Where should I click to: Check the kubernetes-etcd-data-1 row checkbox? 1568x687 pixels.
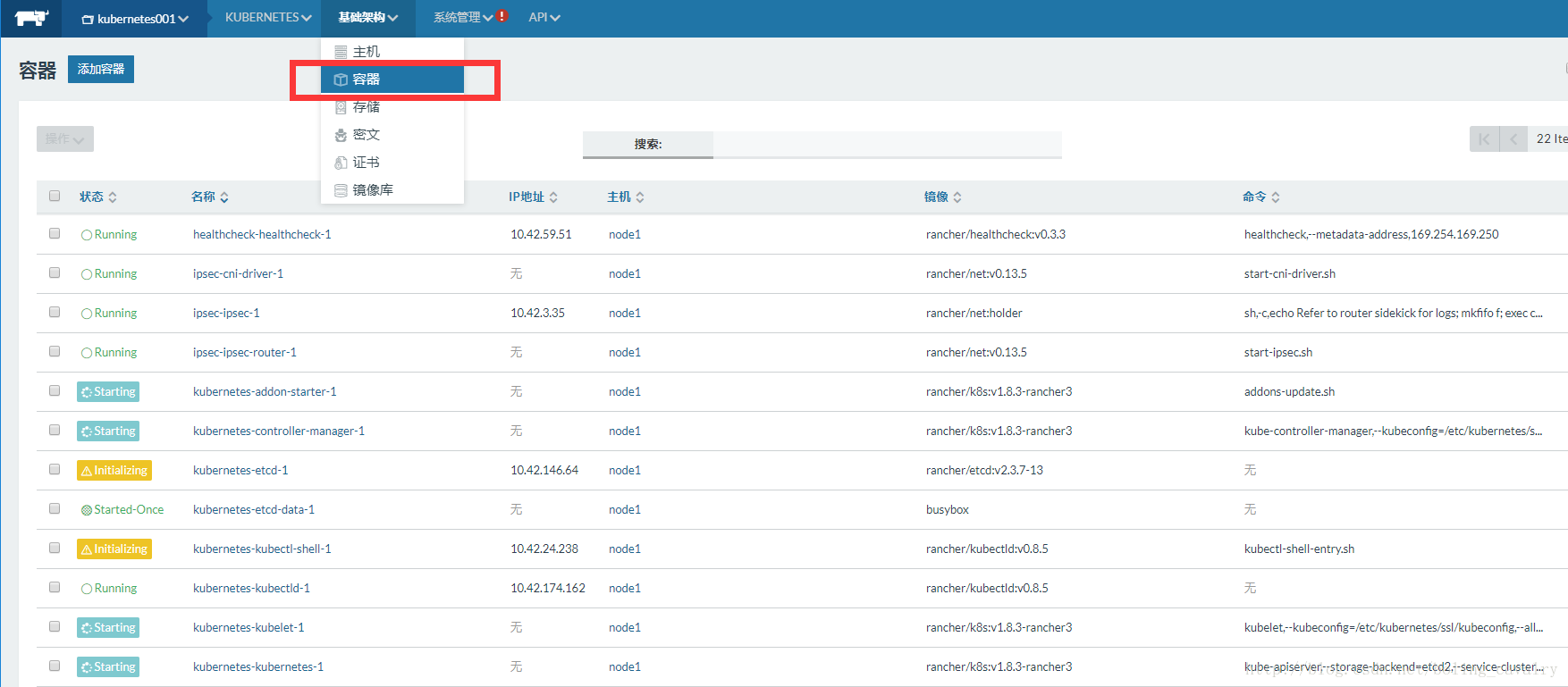[55, 508]
